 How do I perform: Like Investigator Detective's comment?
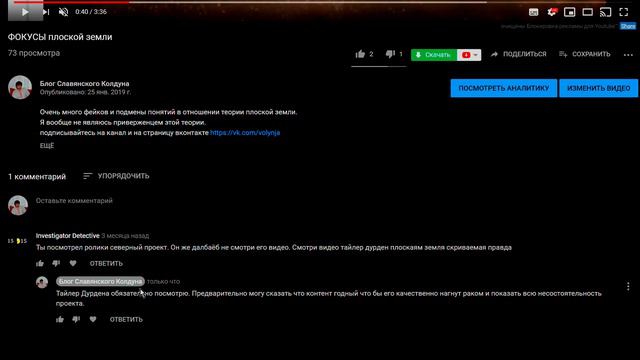pyautogui.click(x=40, y=263)
